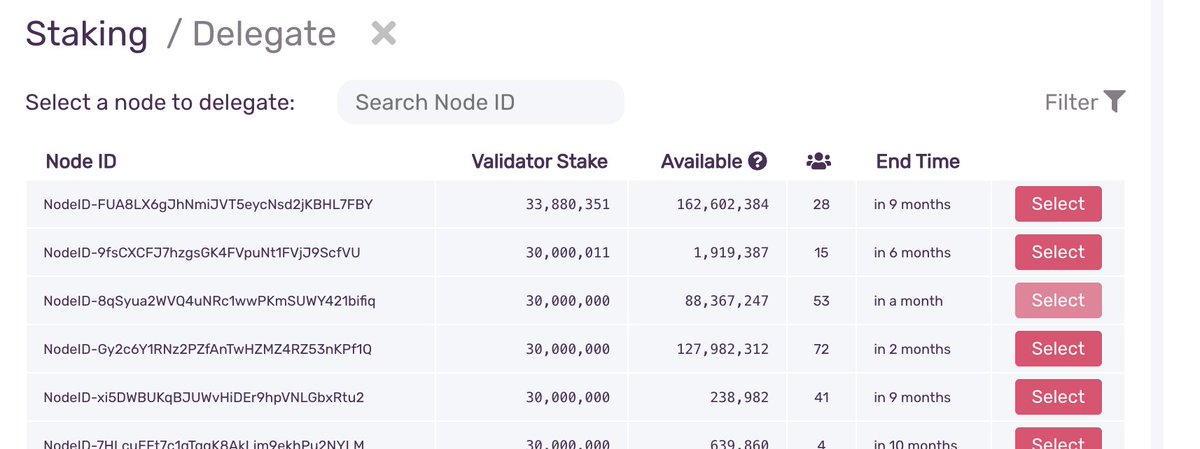Click end time 'in a month'
This screenshot has width=1200, height=449.
[x=908, y=300]
